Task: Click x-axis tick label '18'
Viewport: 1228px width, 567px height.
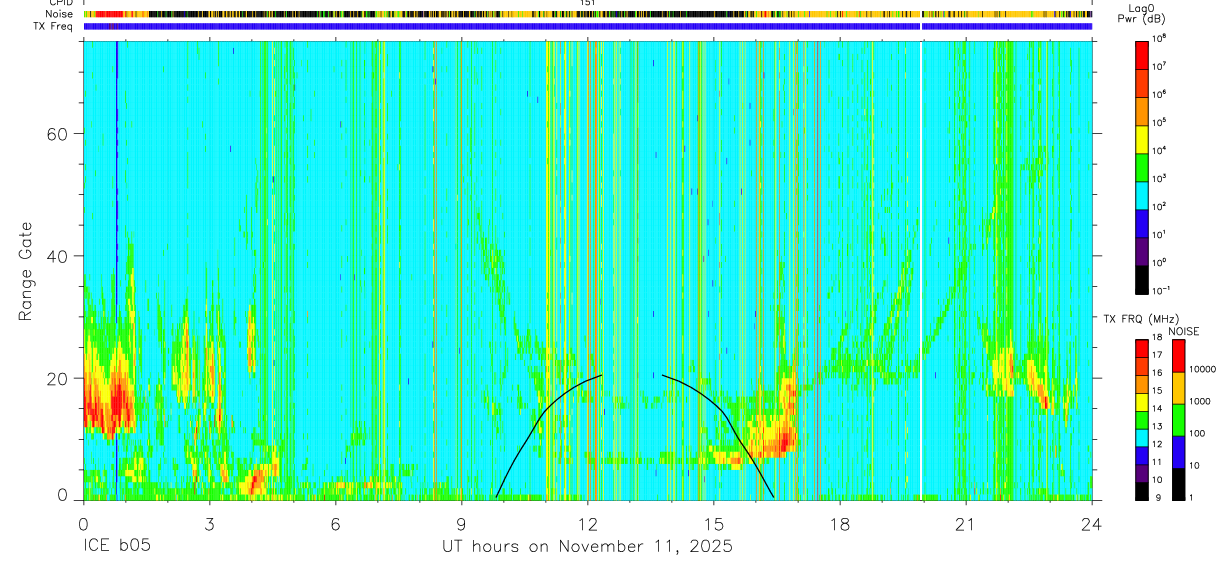Action: pyautogui.click(x=839, y=524)
